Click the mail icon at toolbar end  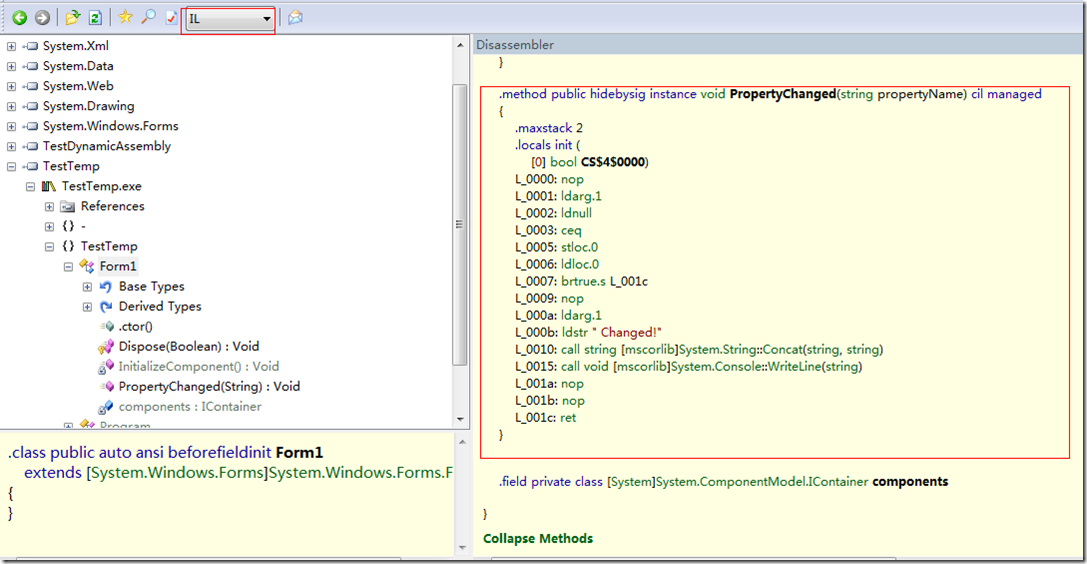[x=295, y=18]
